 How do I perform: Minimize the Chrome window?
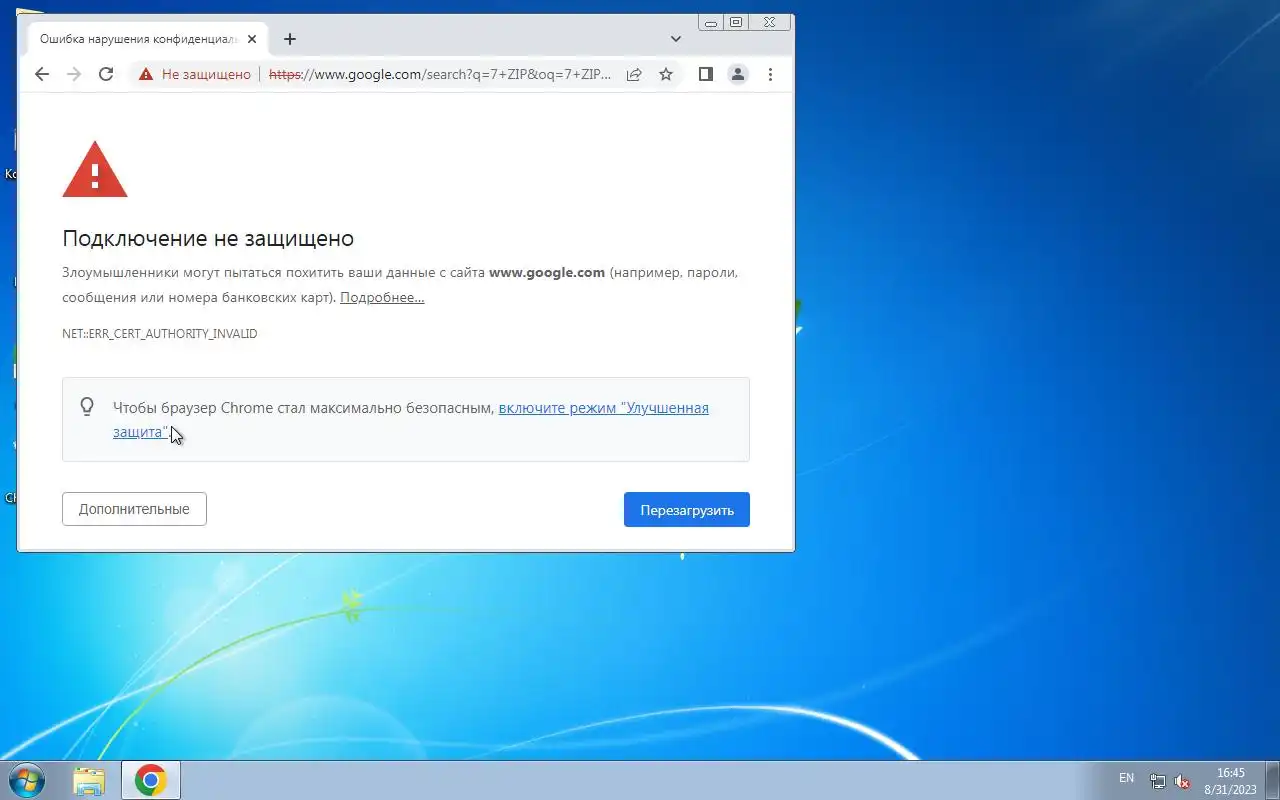point(710,22)
